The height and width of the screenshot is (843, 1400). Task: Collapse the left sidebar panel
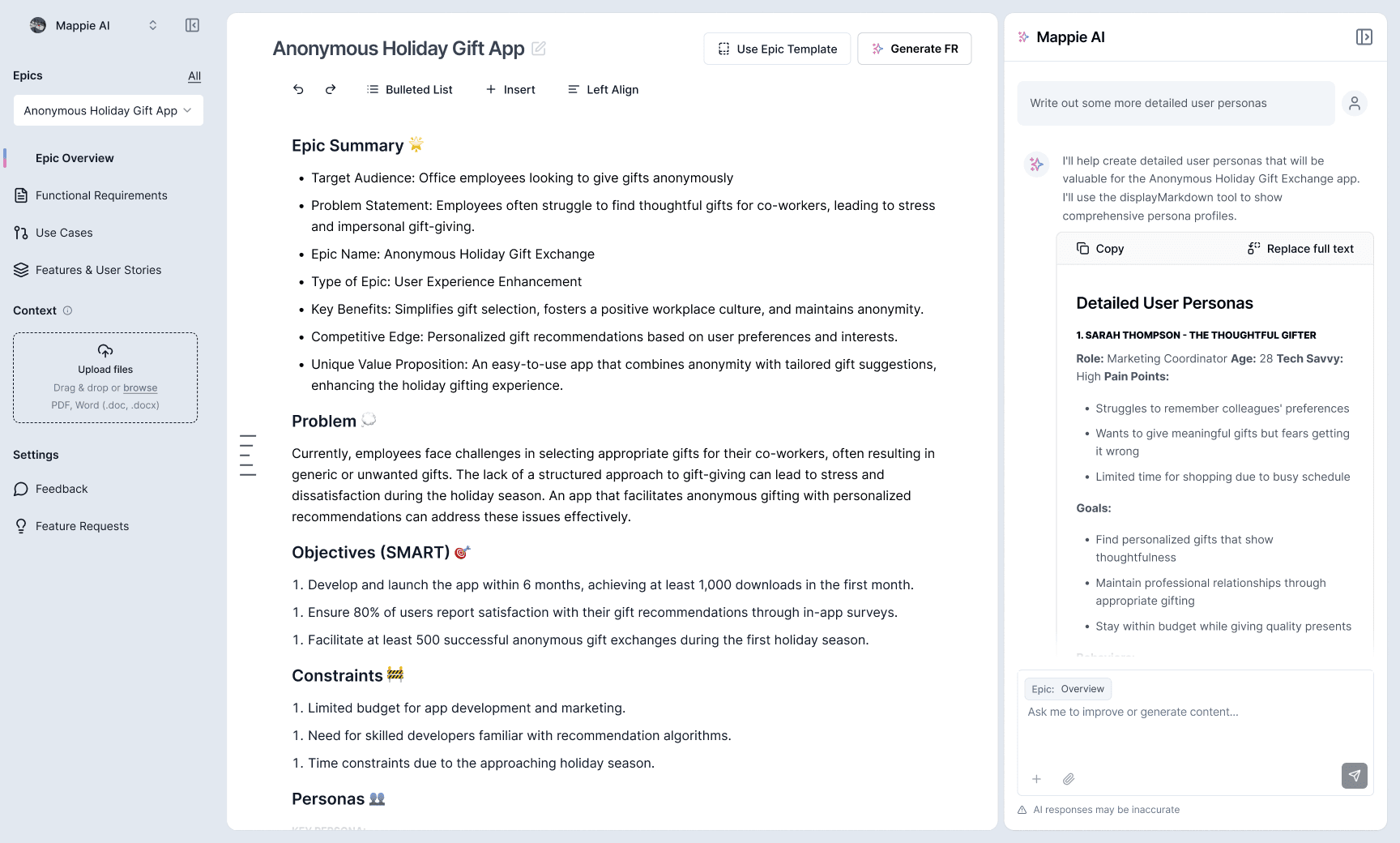click(x=192, y=25)
